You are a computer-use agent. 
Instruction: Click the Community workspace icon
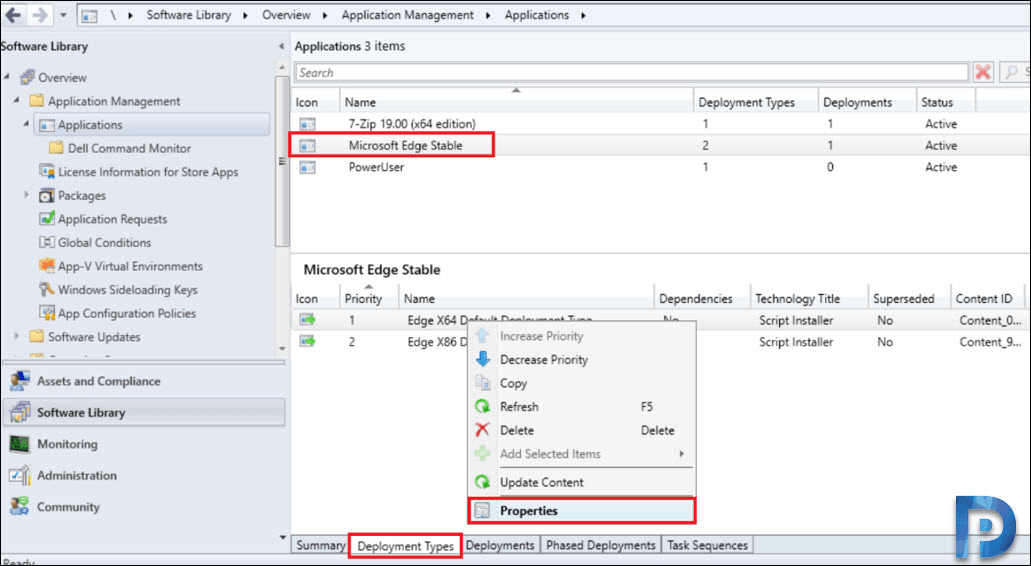(x=20, y=507)
